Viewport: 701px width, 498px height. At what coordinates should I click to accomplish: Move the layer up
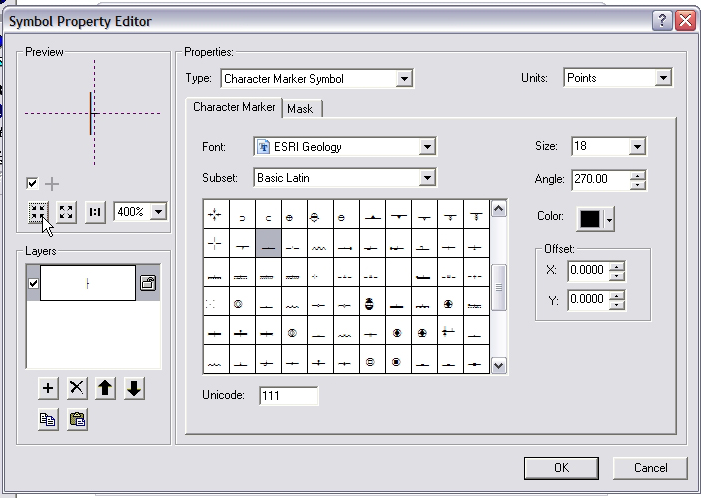coord(105,389)
